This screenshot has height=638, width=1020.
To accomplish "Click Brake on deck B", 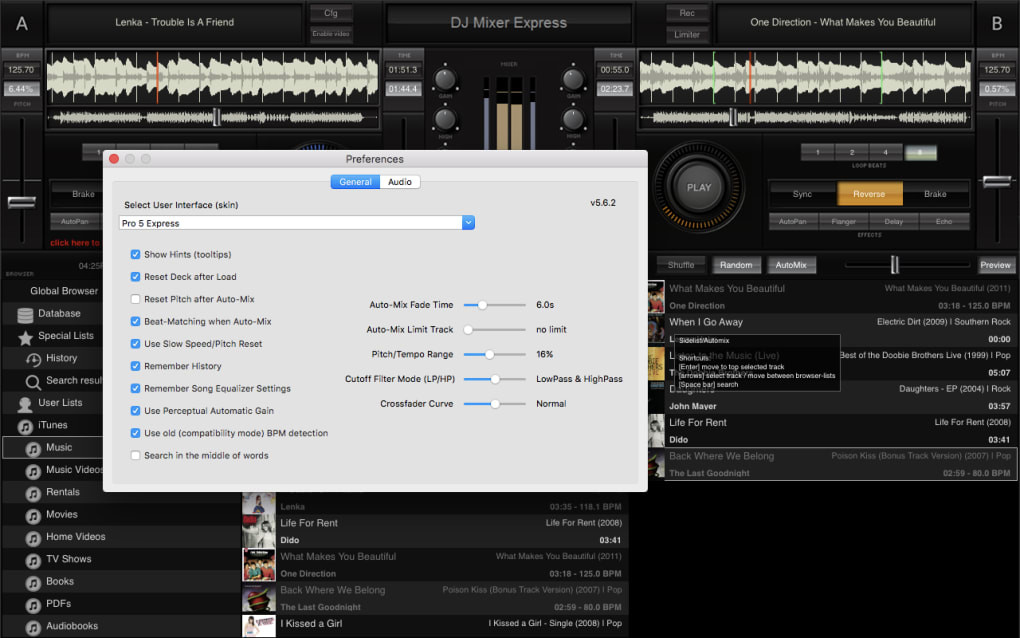I will [935, 194].
